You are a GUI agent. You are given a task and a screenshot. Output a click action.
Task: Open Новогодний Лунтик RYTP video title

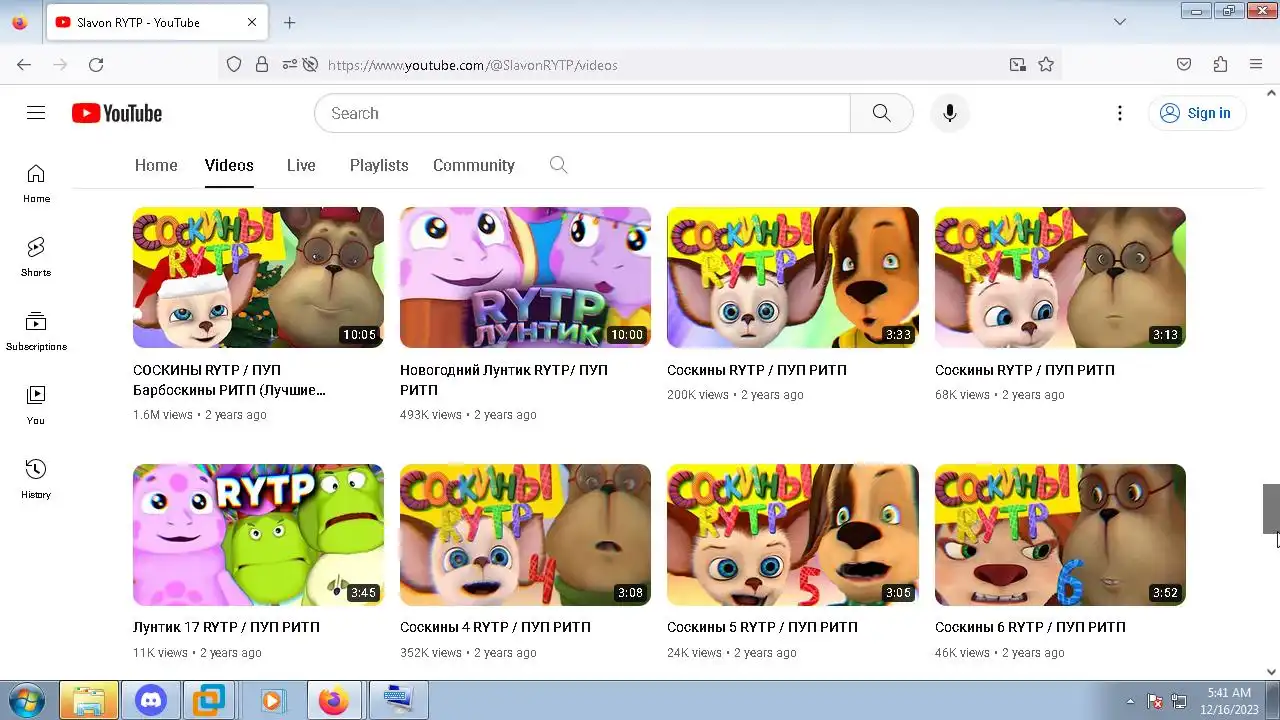tap(504, 380)
